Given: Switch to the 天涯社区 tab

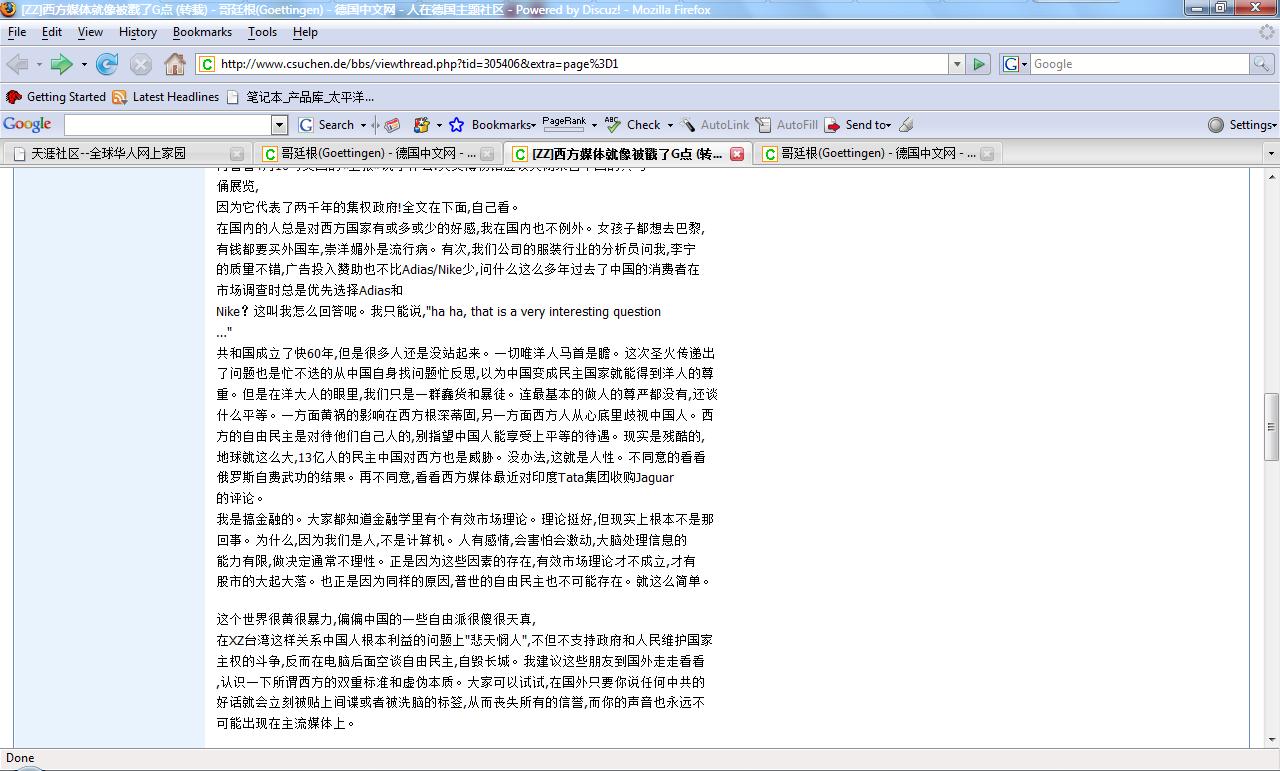Looking at the screenshot, I should (126, 153).
